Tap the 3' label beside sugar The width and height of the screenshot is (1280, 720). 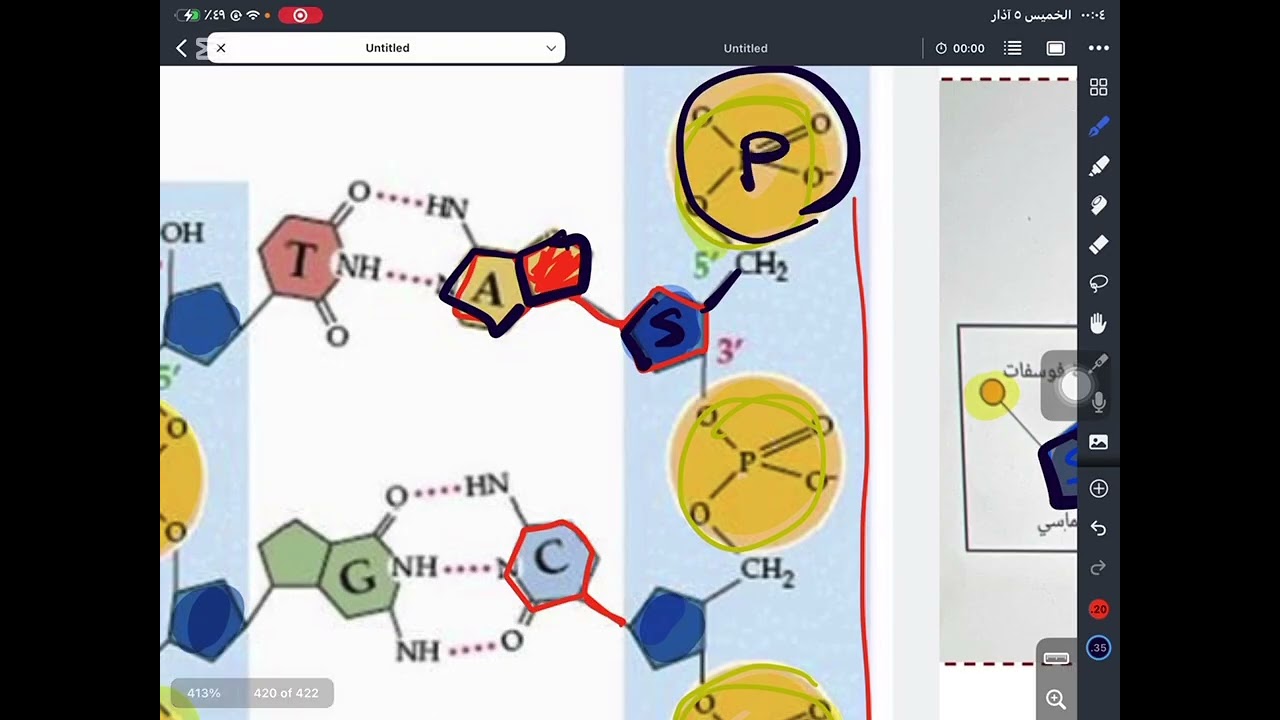point(729,350)
